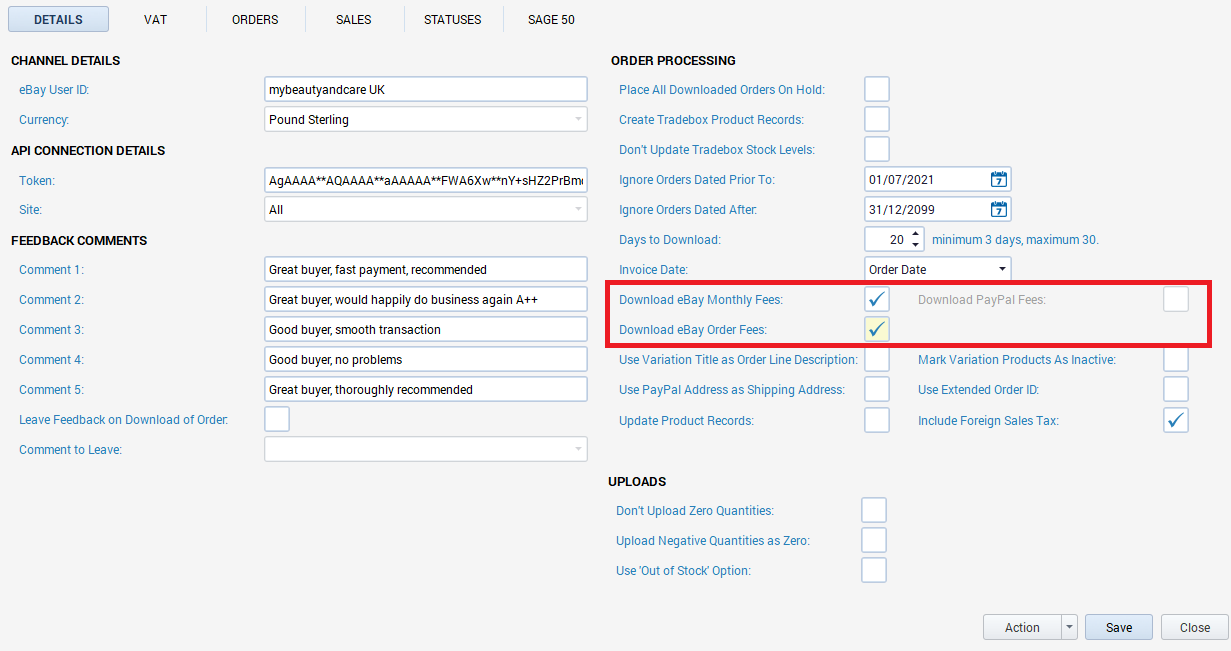This screenshot has height=651, width=1231.
Task: Click the Save button
Action: pos(1119,627)
